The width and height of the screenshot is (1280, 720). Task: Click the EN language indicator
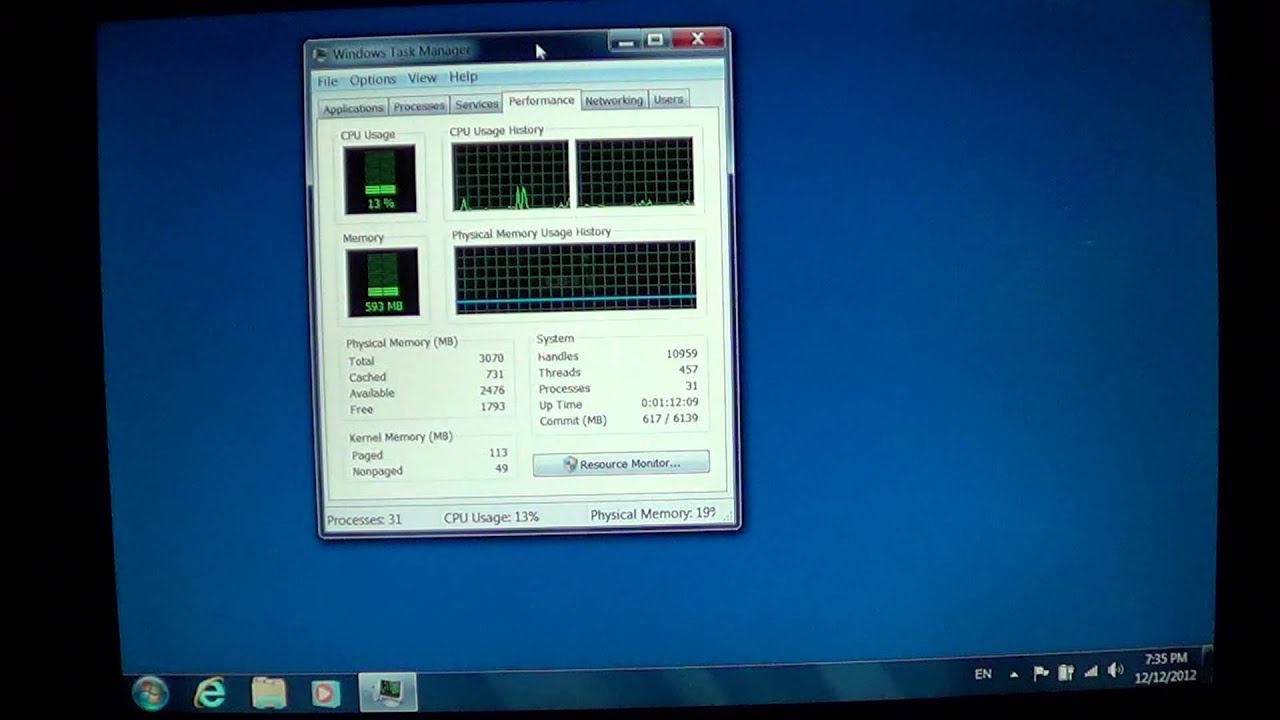coord(983,674)
